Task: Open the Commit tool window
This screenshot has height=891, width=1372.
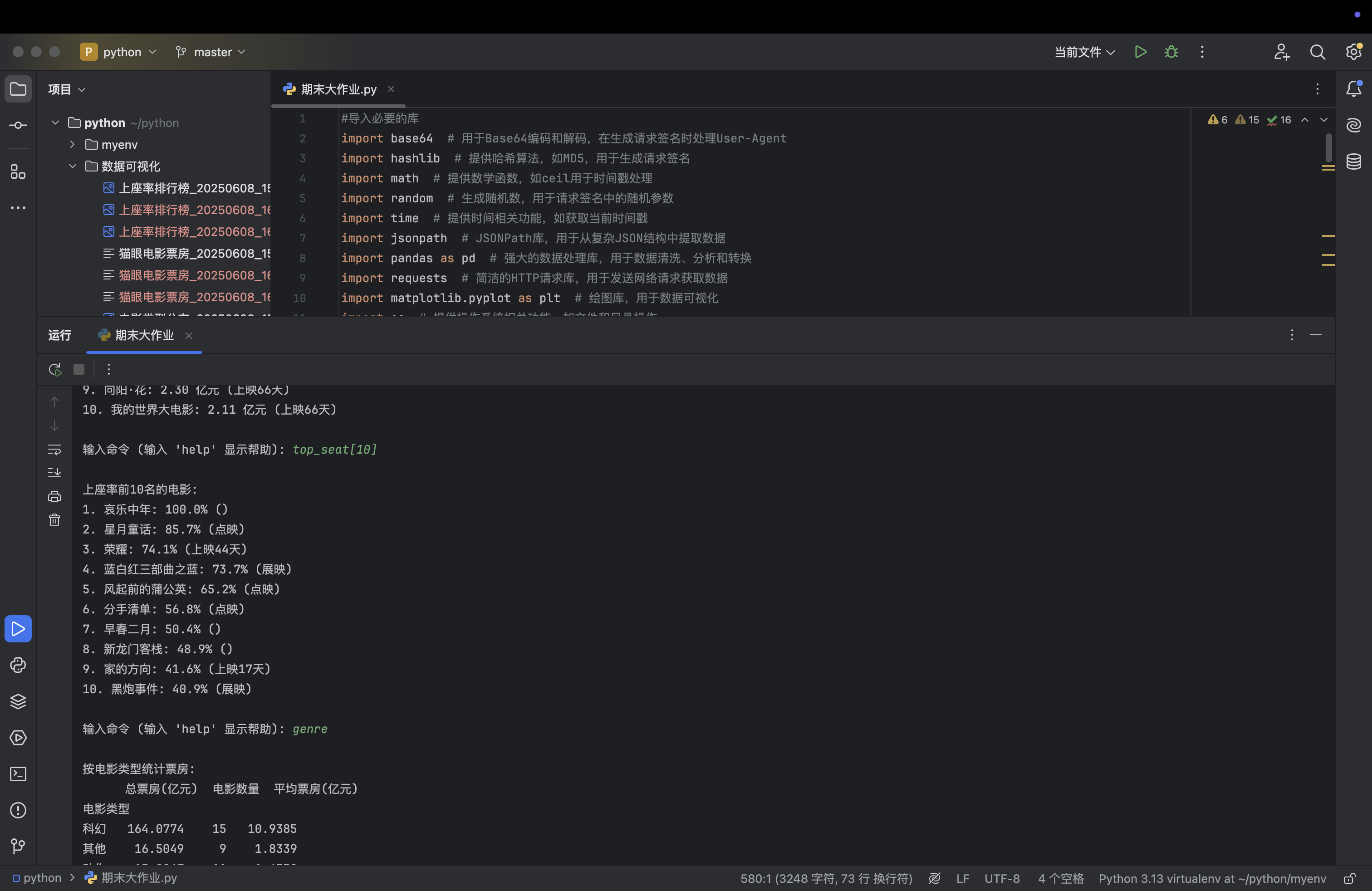Action: [18, 125]
